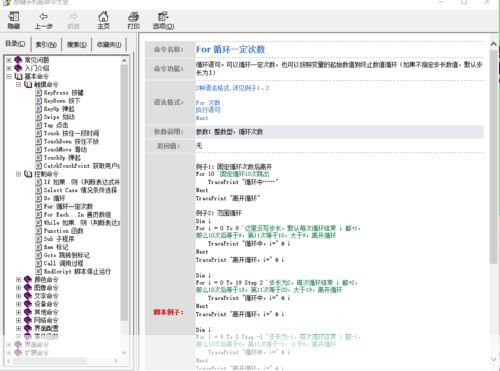Switch to the 收藏夹(I) favorites tab
Screen dimensions: 500x371
point(109,44)
